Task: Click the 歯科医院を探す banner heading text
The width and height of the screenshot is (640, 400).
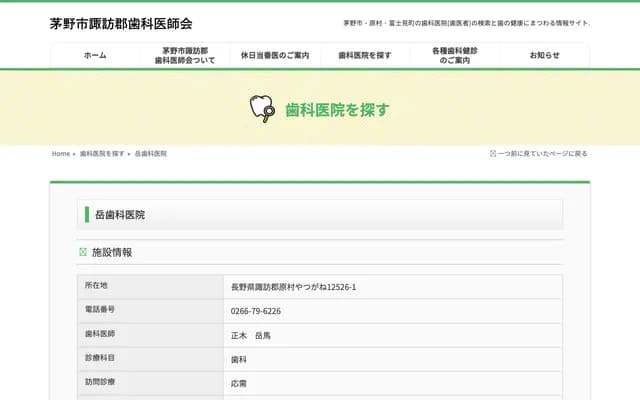Action: 337,109
